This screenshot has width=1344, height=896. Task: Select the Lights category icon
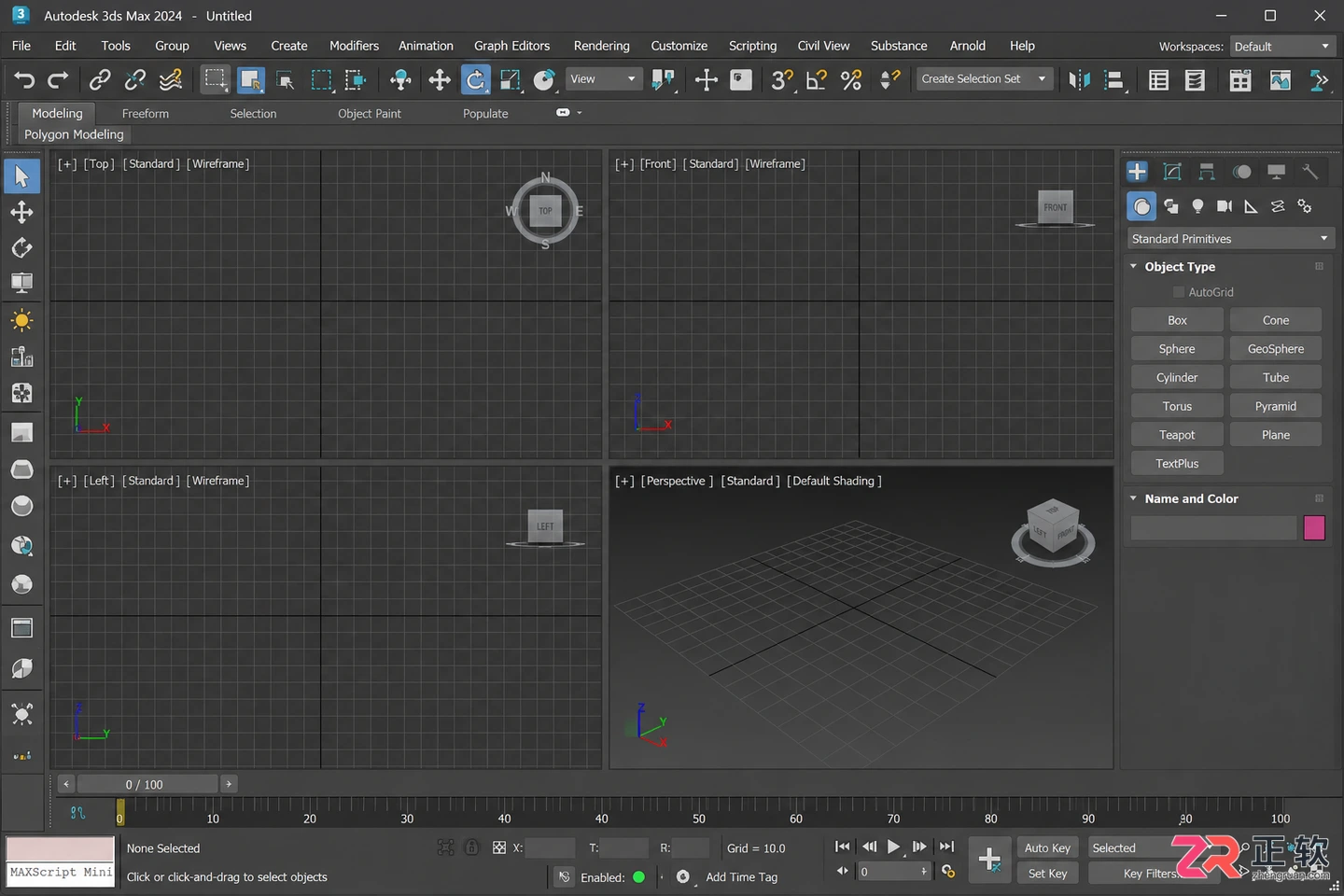coord(1197,206)
